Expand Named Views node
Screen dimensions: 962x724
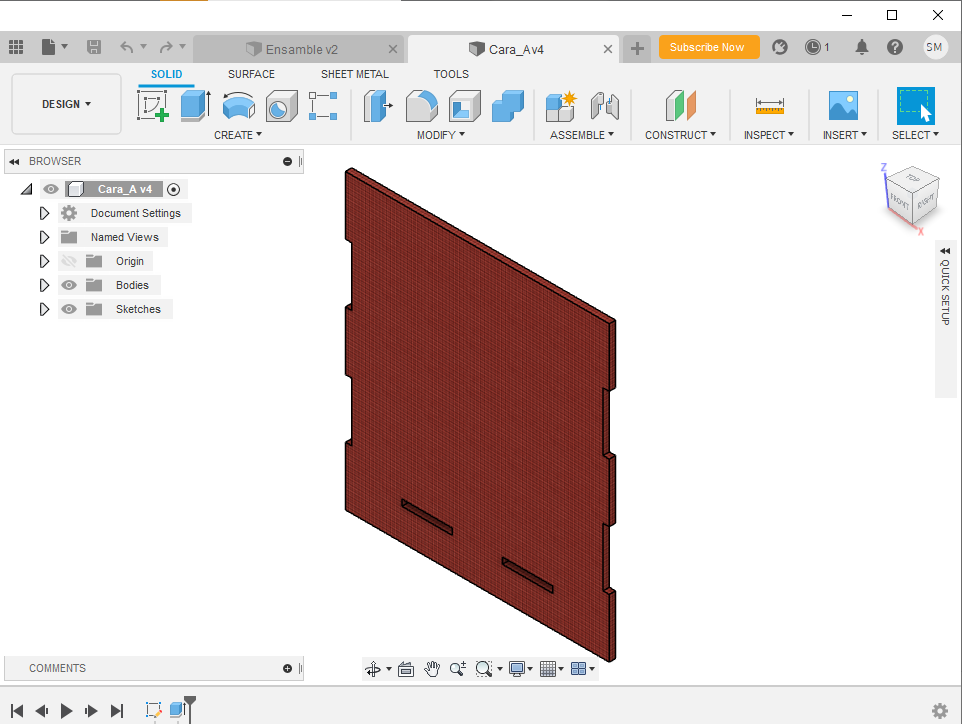(x=44, y=237)
